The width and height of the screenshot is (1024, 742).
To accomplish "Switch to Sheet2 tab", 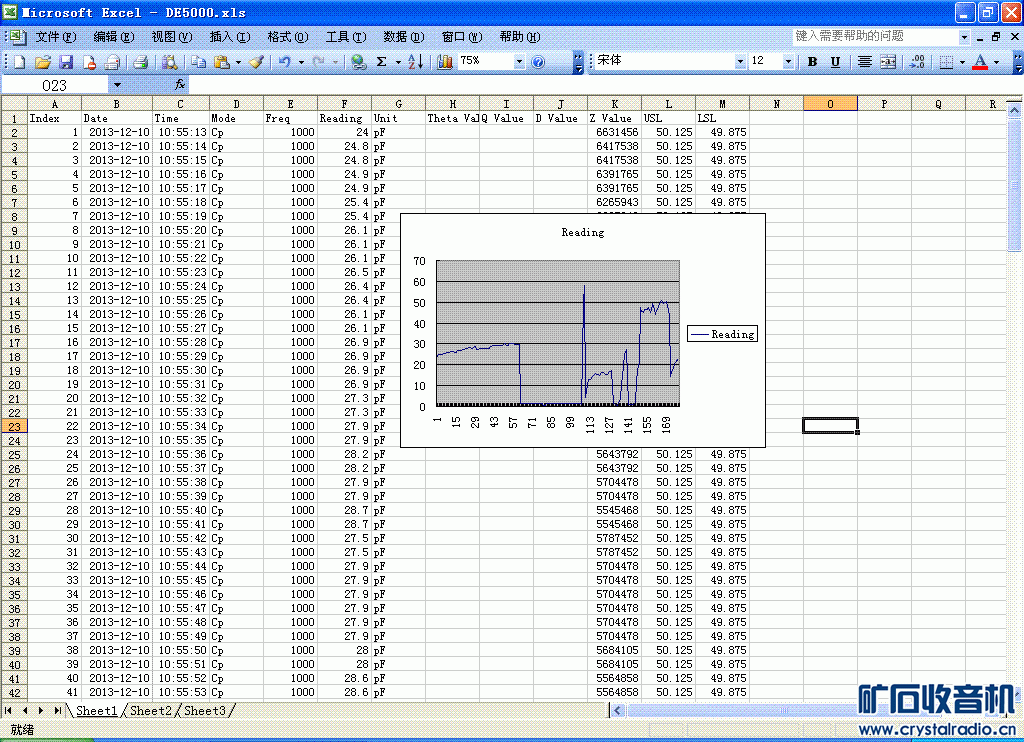I will tap(150, 711).
